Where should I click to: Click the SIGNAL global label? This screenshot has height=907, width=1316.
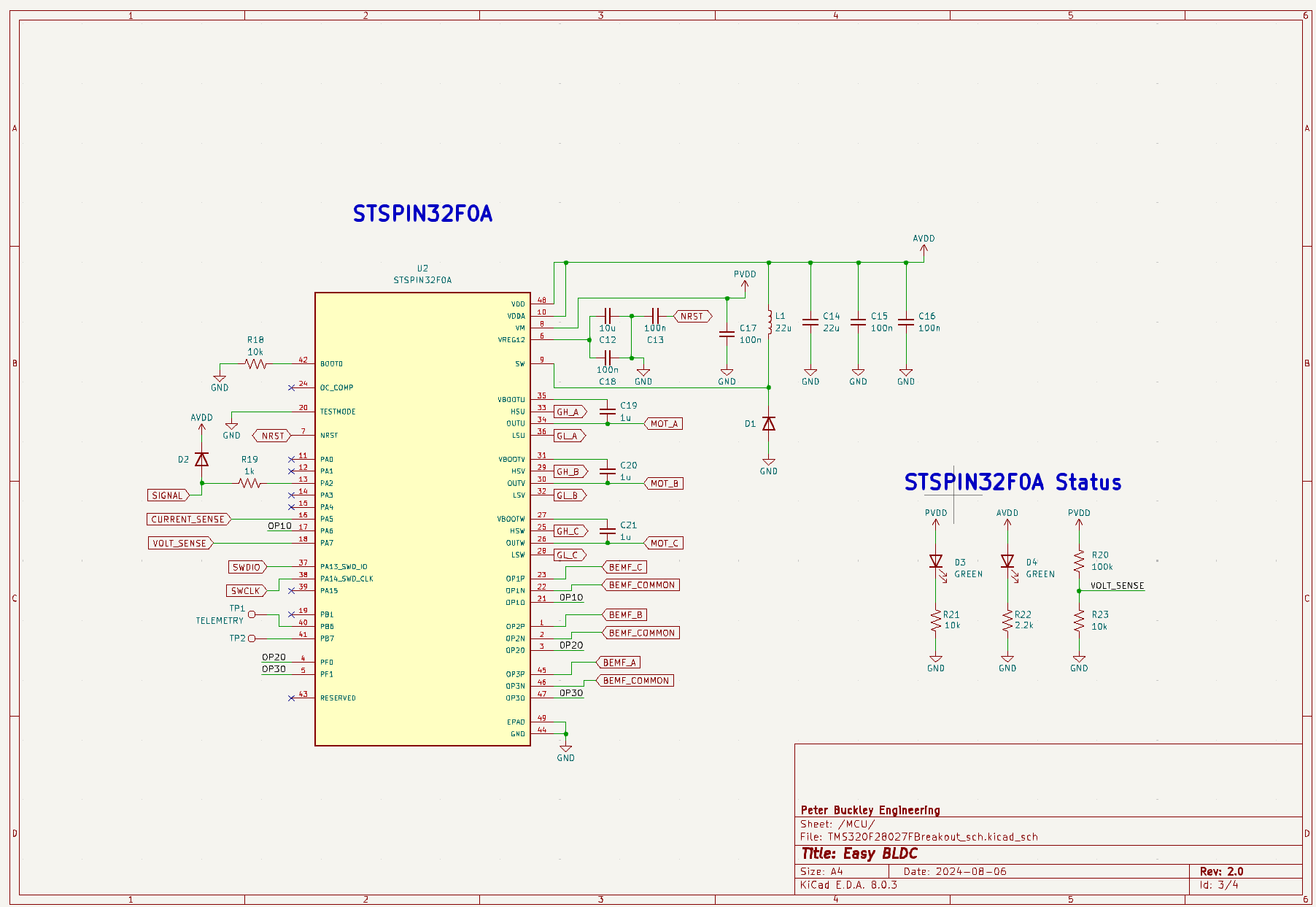tap(169, 495)
